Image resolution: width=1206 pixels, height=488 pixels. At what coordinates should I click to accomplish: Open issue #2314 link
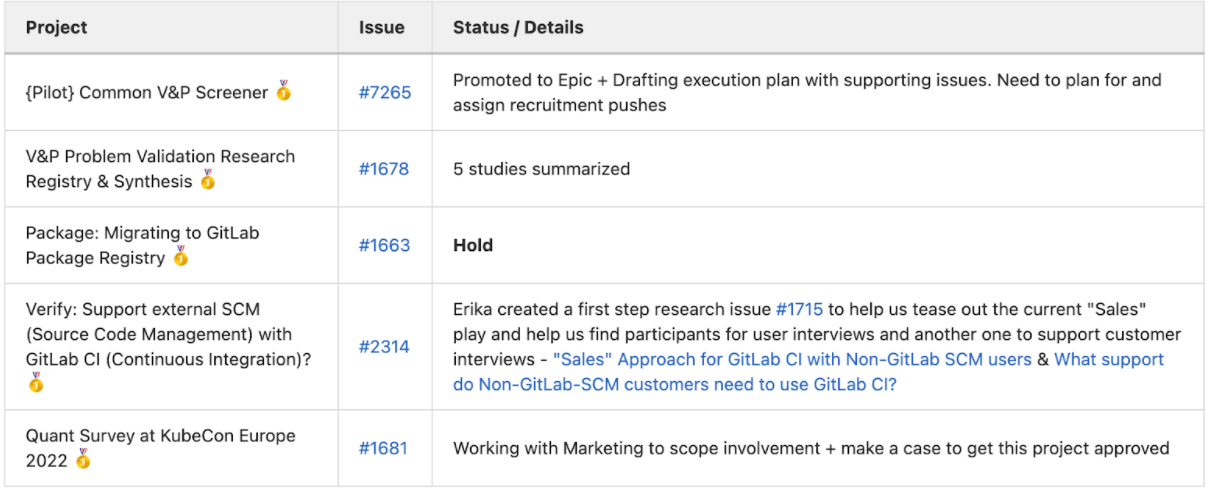tap(384, 347)
